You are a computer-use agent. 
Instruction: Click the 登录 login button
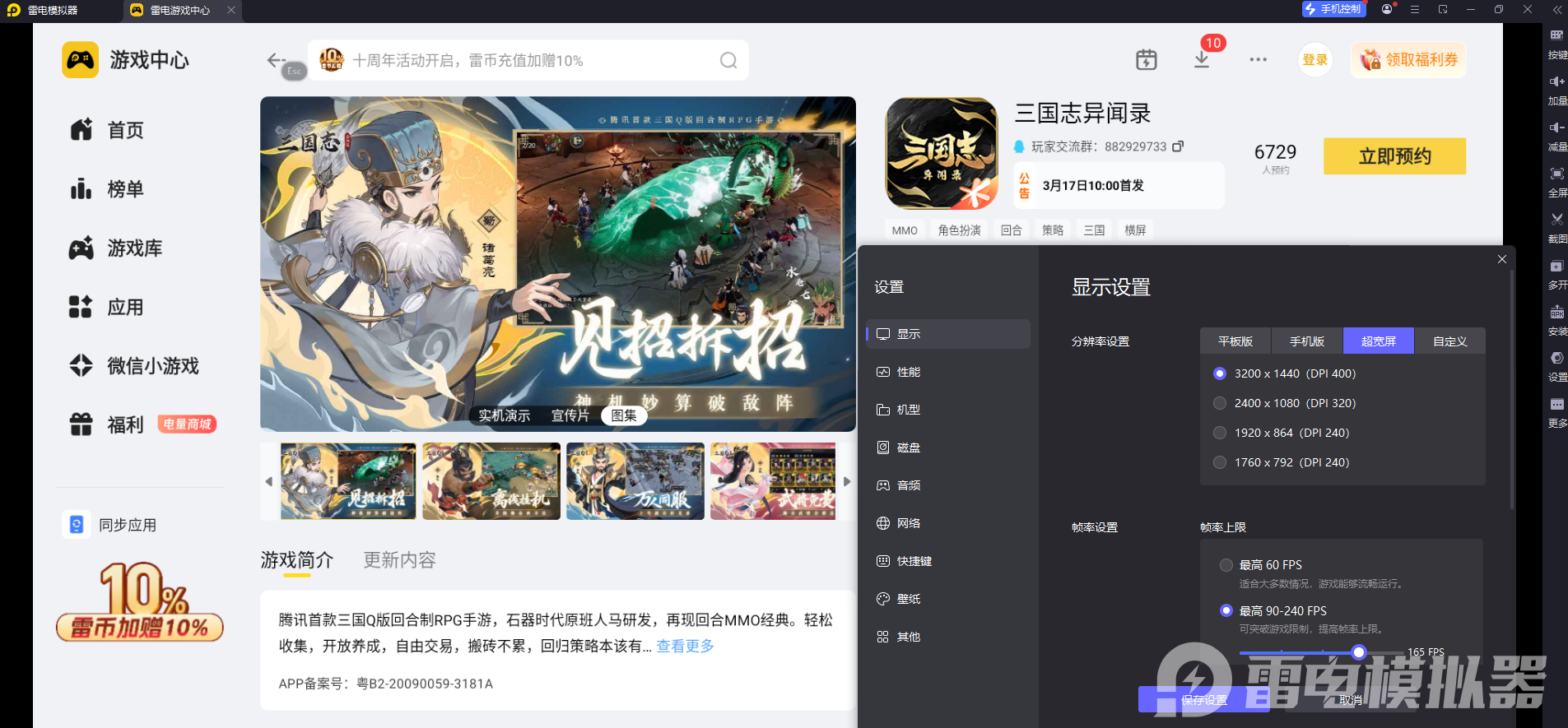coord(1314,60)
